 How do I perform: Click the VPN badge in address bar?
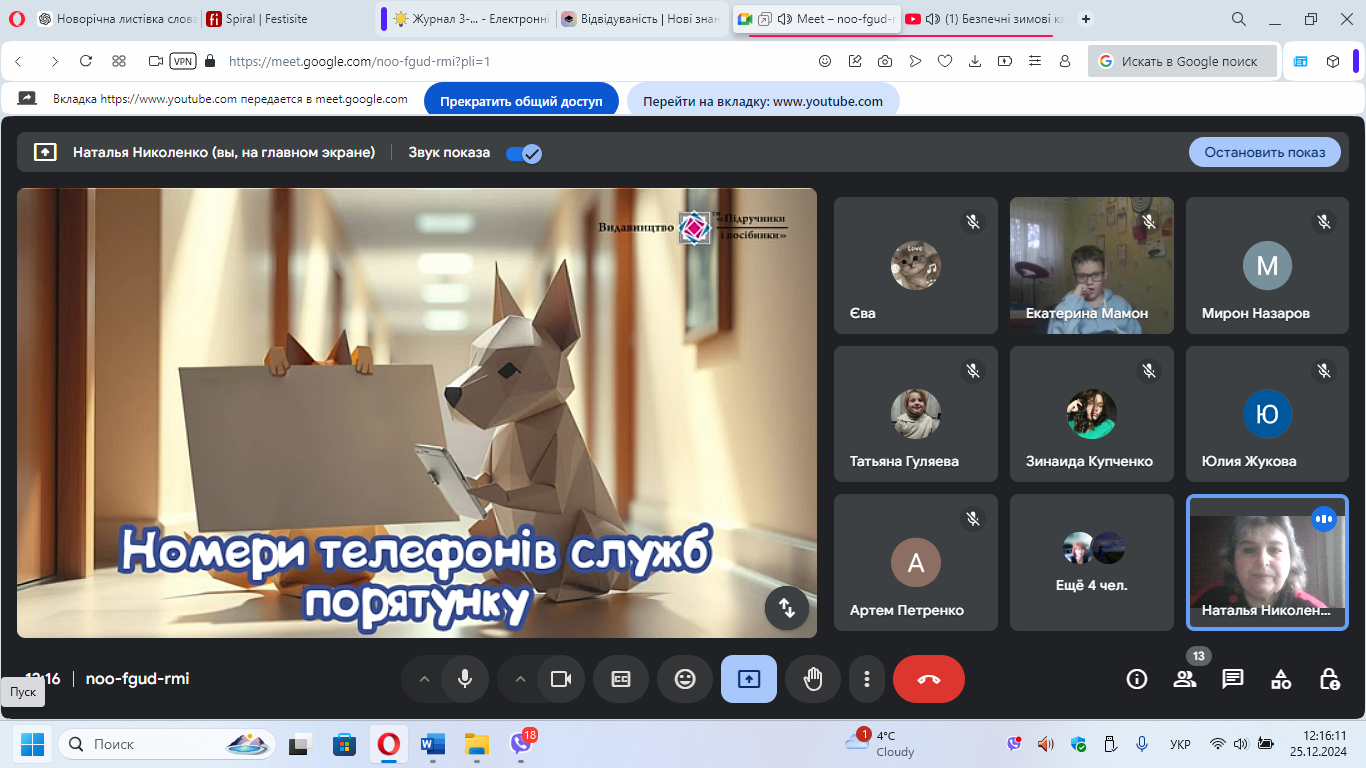pyautogui.click(x=183, y=61)
